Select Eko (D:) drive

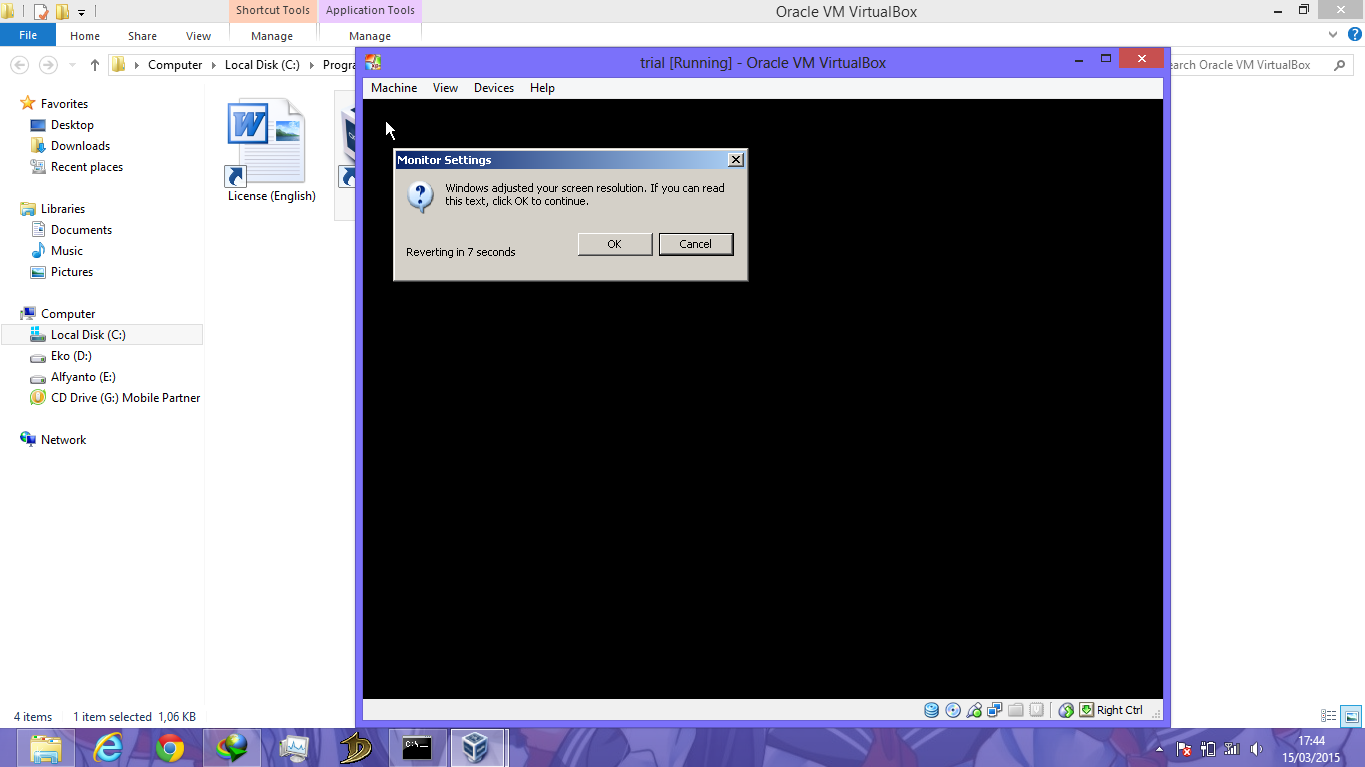[x=71, y=356]
